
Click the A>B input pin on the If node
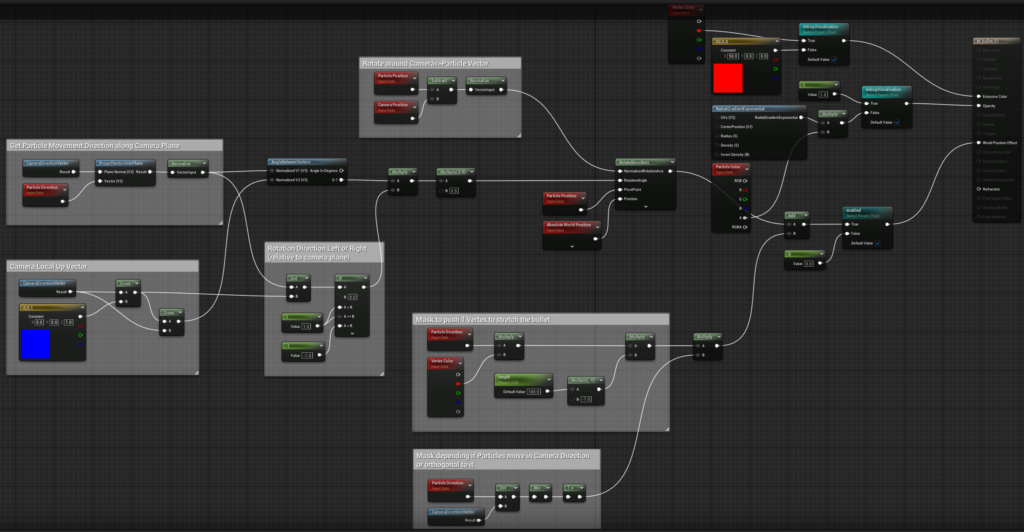pyautogui.click(x=340, y=307)
